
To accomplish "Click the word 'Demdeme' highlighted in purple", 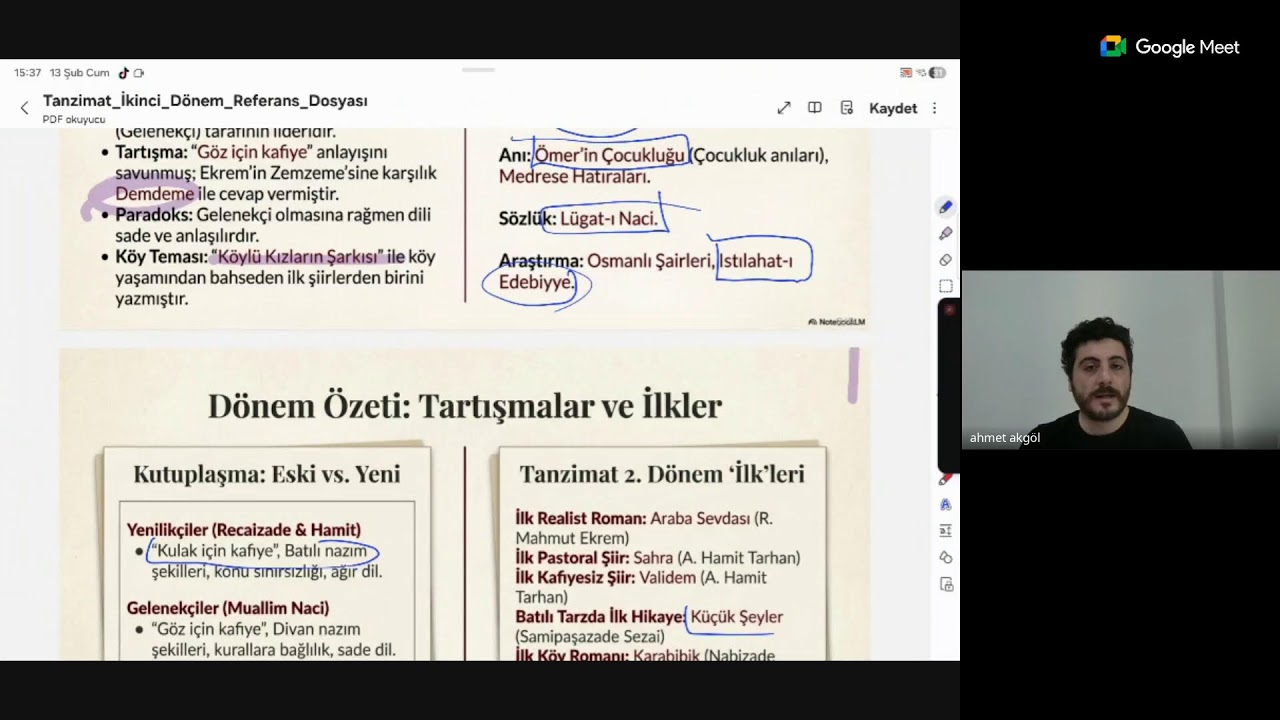I will coord(155,194).
